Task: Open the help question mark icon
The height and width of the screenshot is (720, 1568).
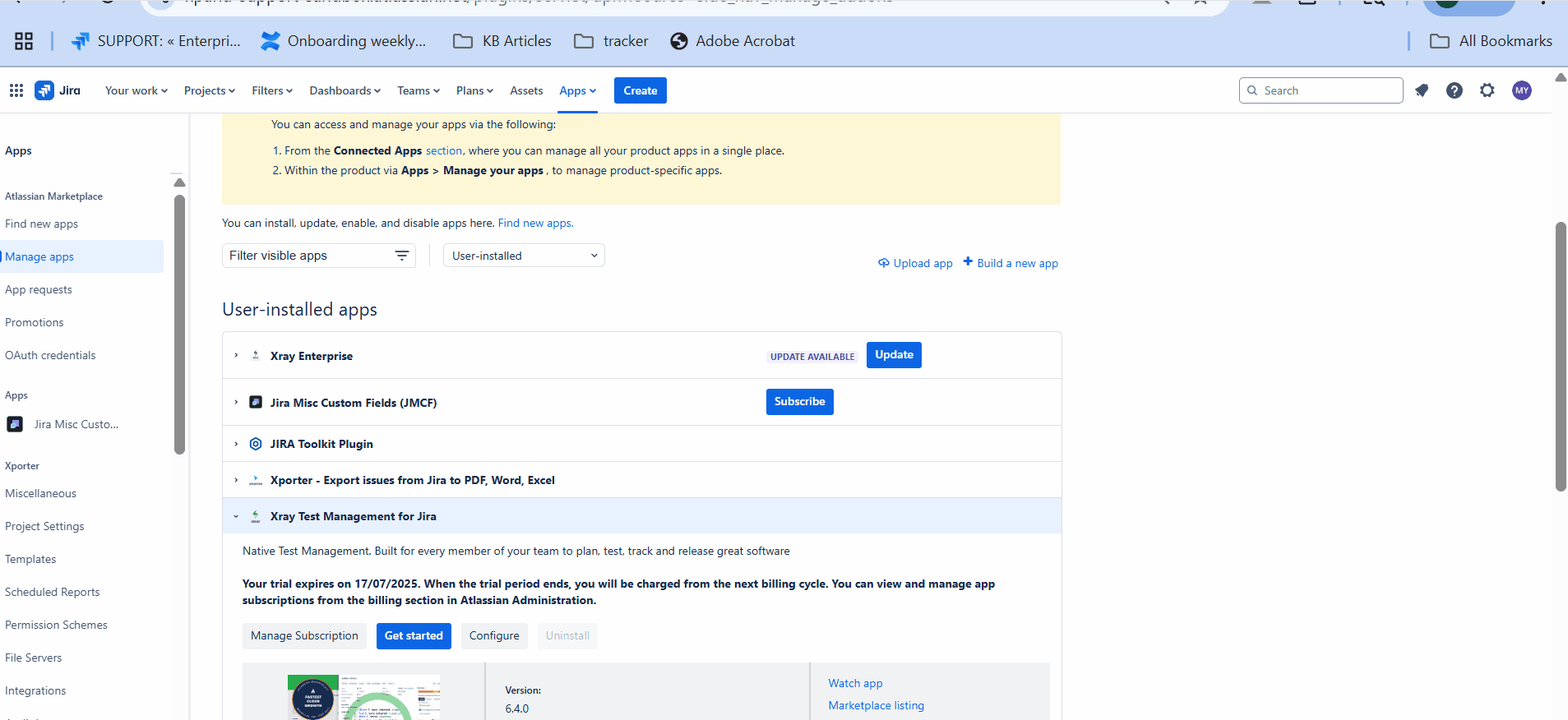Action: [x=1455, y=90]
